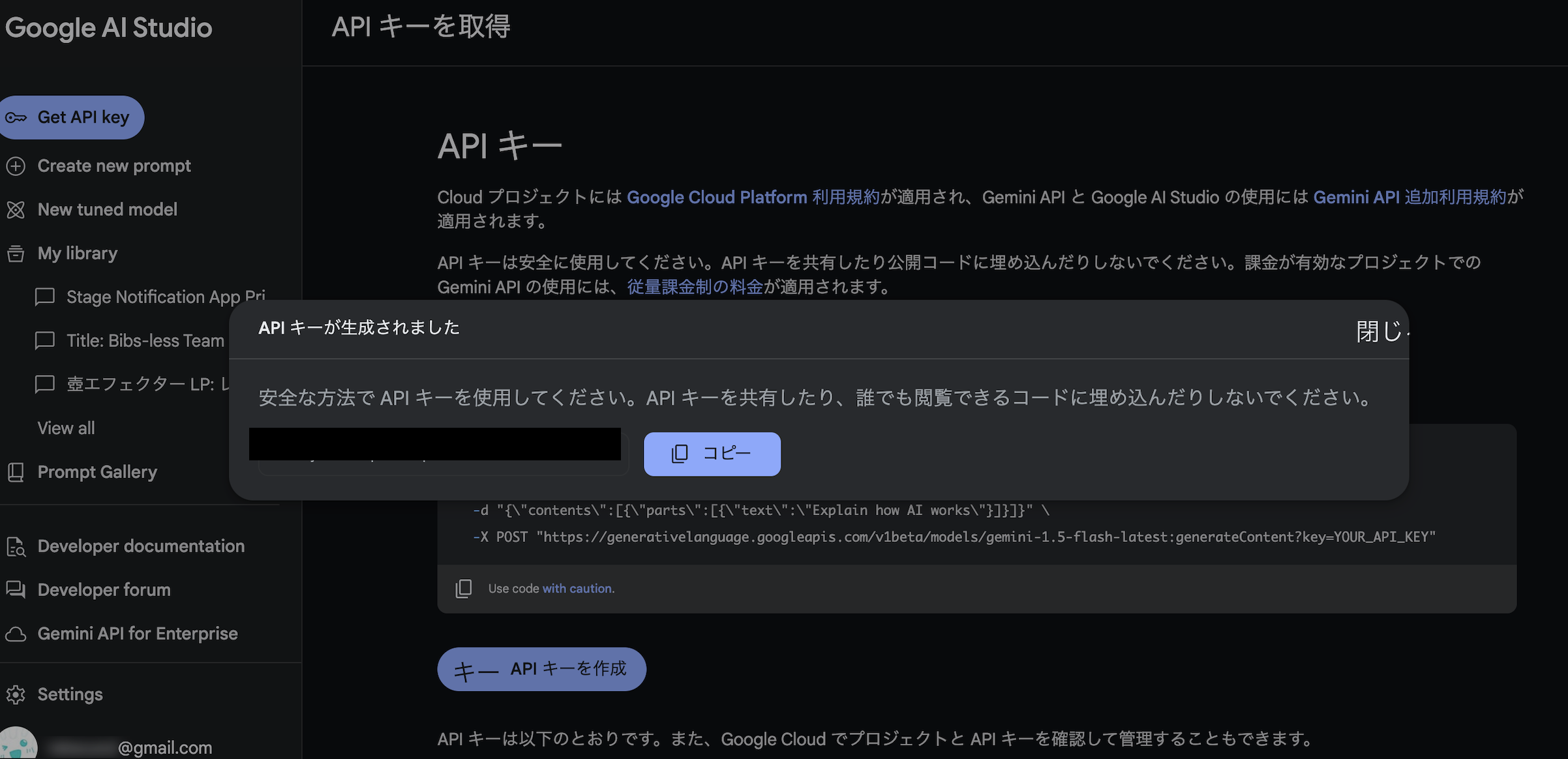Open the Developer forum icon
This screenshot has height=759, width=1568.
(x=15, y=590)
